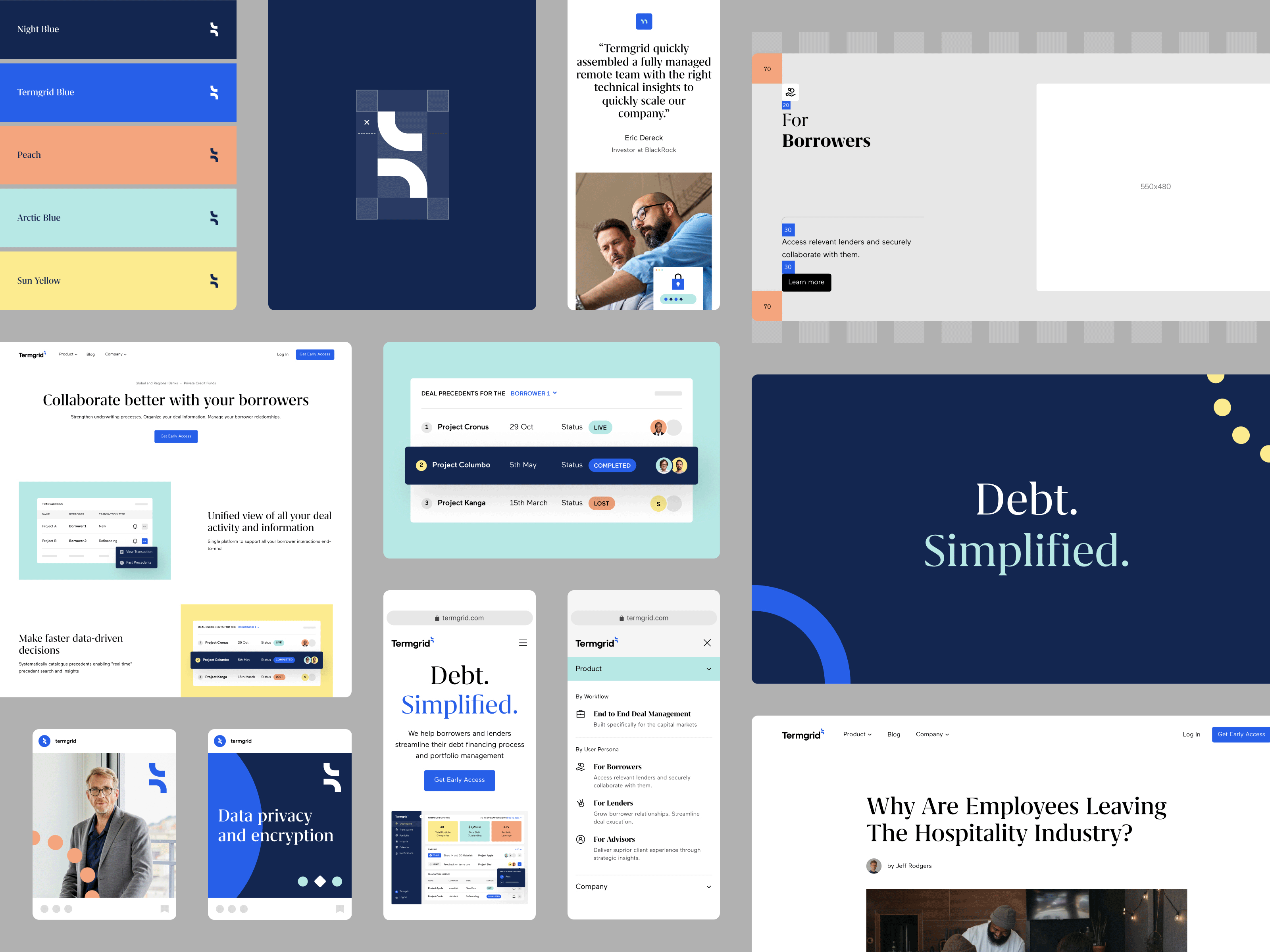Toggle the hamburger menu on mobile view
Screen dimensions: 1270x952
(x=523, y=643)
